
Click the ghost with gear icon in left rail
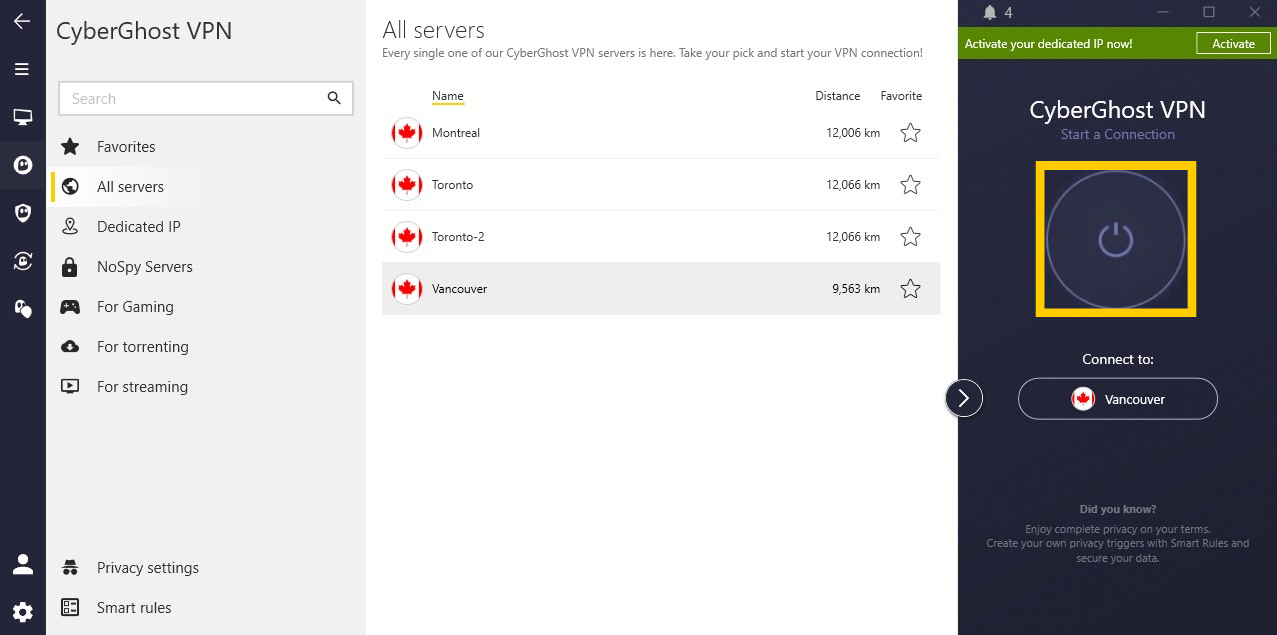(x=22, y=308)
